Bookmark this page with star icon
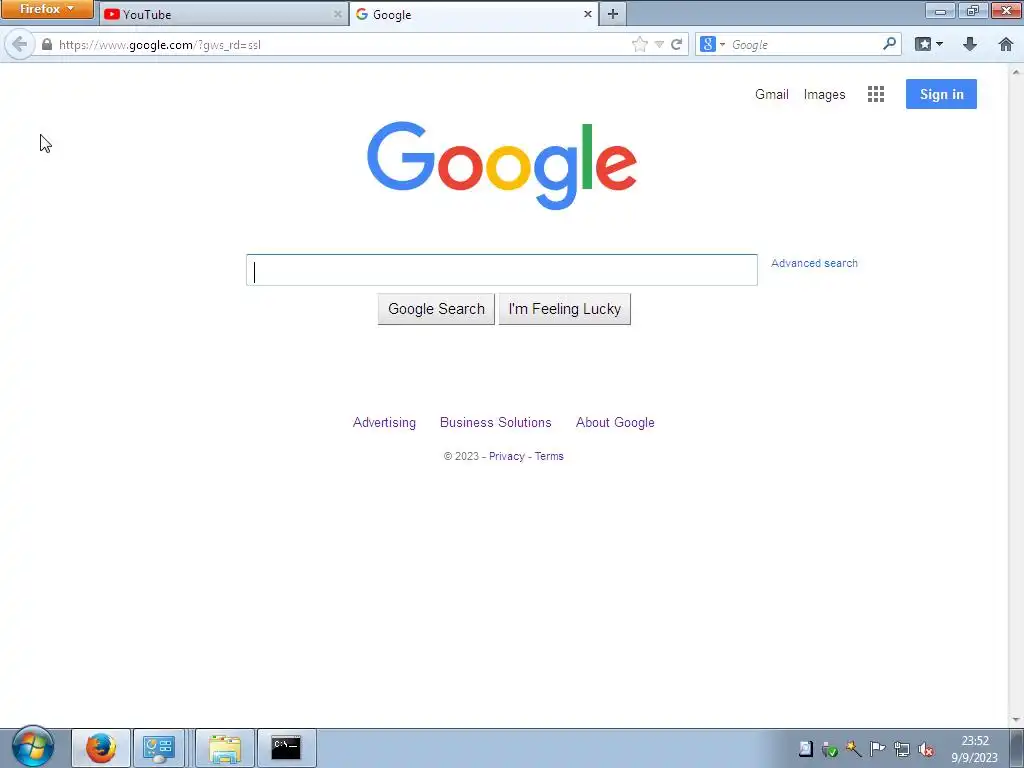Image resolution: width=1024 pixels, height=768 pixels. [x=640, y=44]
